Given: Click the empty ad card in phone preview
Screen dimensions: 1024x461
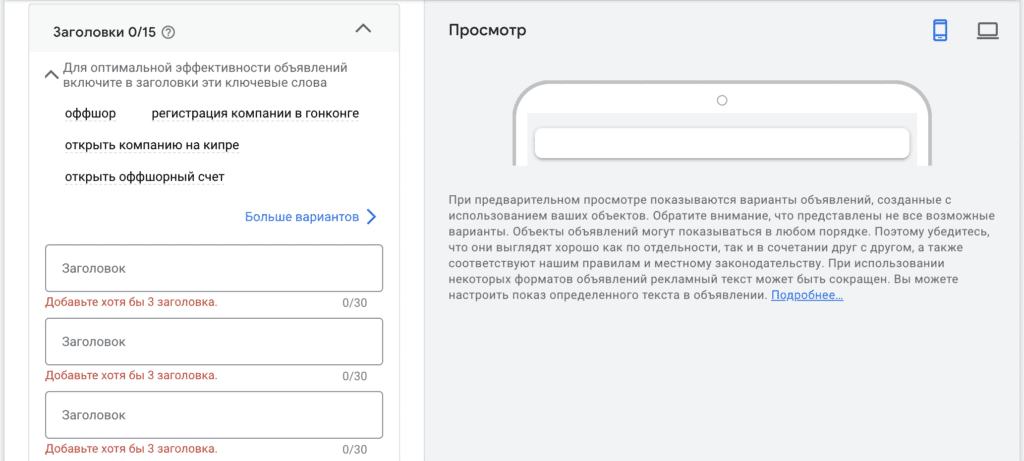Looking at the screenshot, I should pyautogui.click(x=722, y=143).
